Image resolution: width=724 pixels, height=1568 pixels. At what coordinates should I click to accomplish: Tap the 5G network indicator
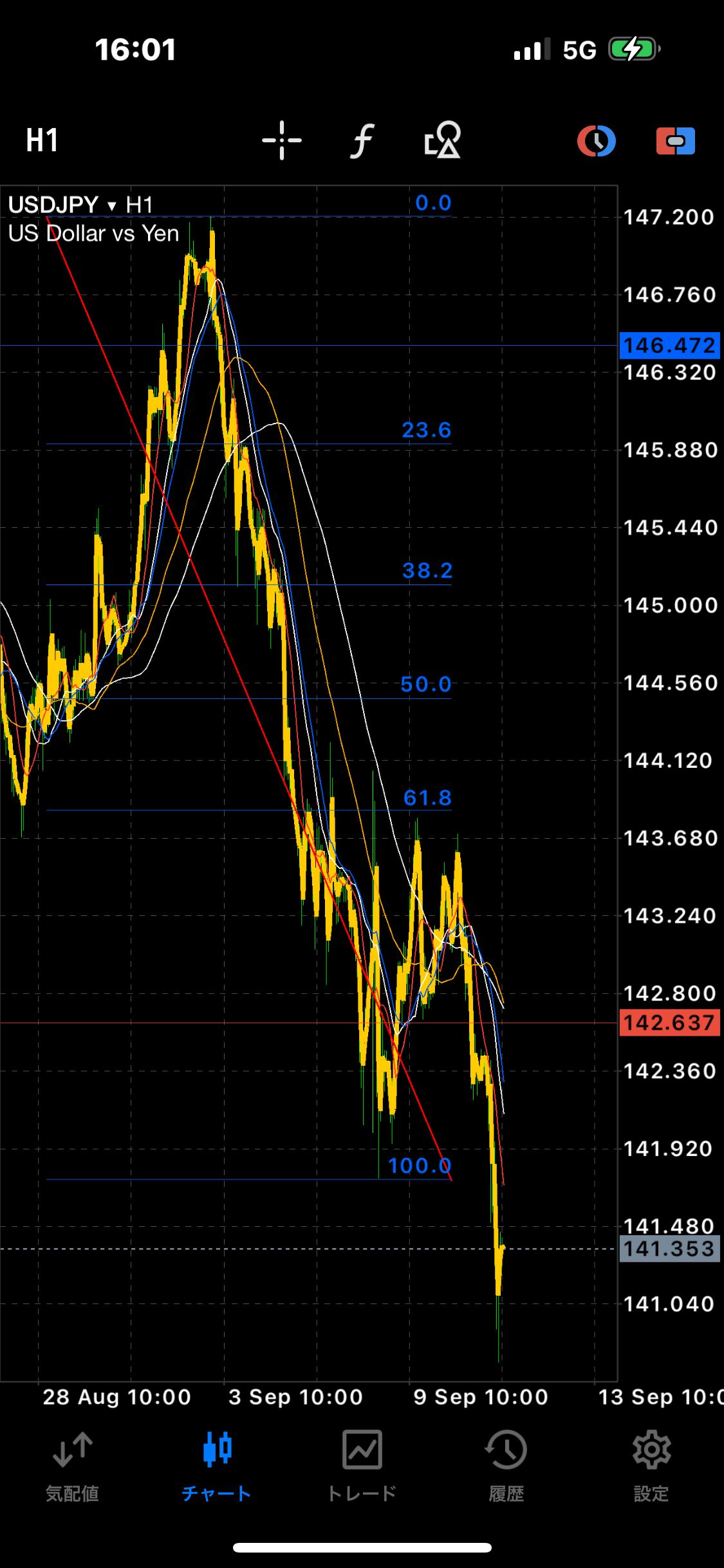tap(579, 50)
